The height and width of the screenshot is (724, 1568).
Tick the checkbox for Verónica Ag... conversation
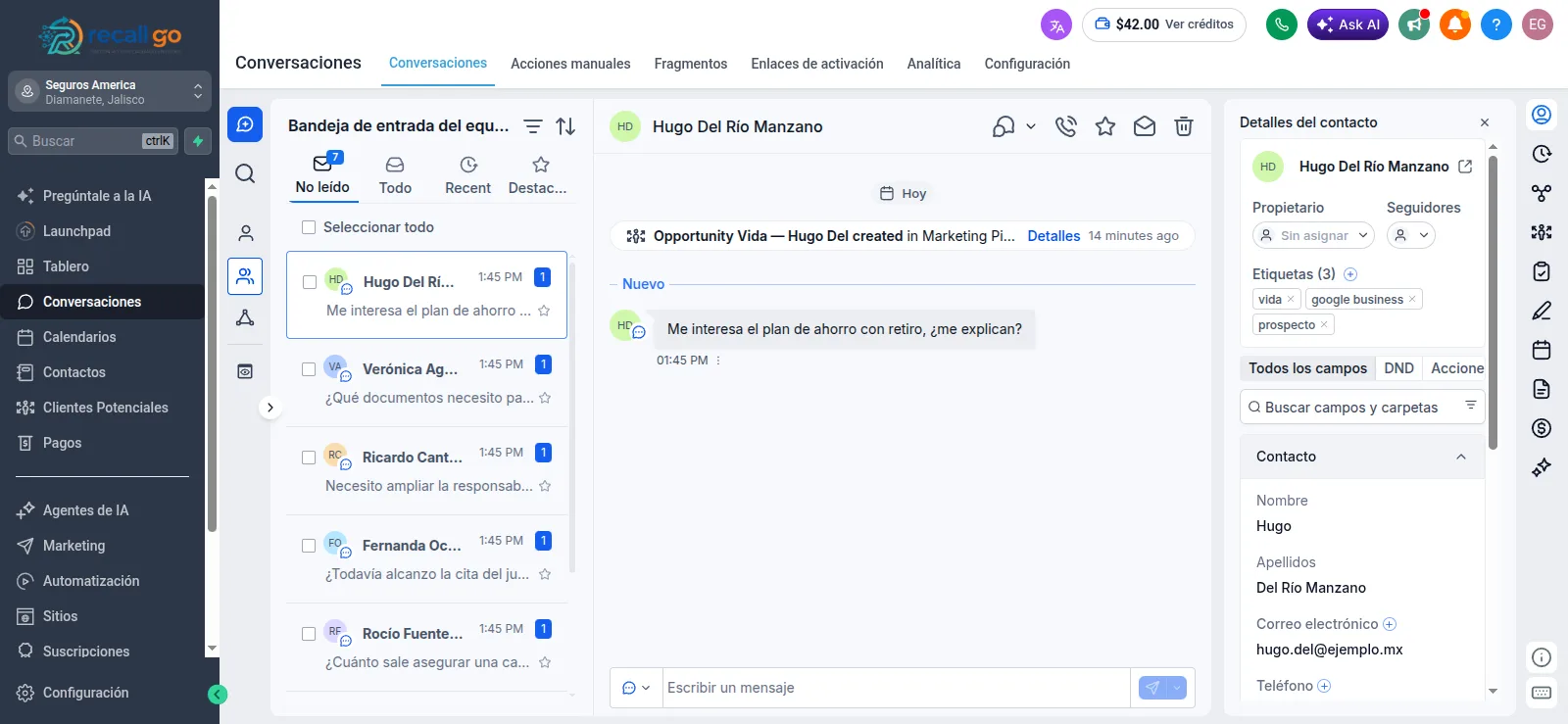point(309,369)
